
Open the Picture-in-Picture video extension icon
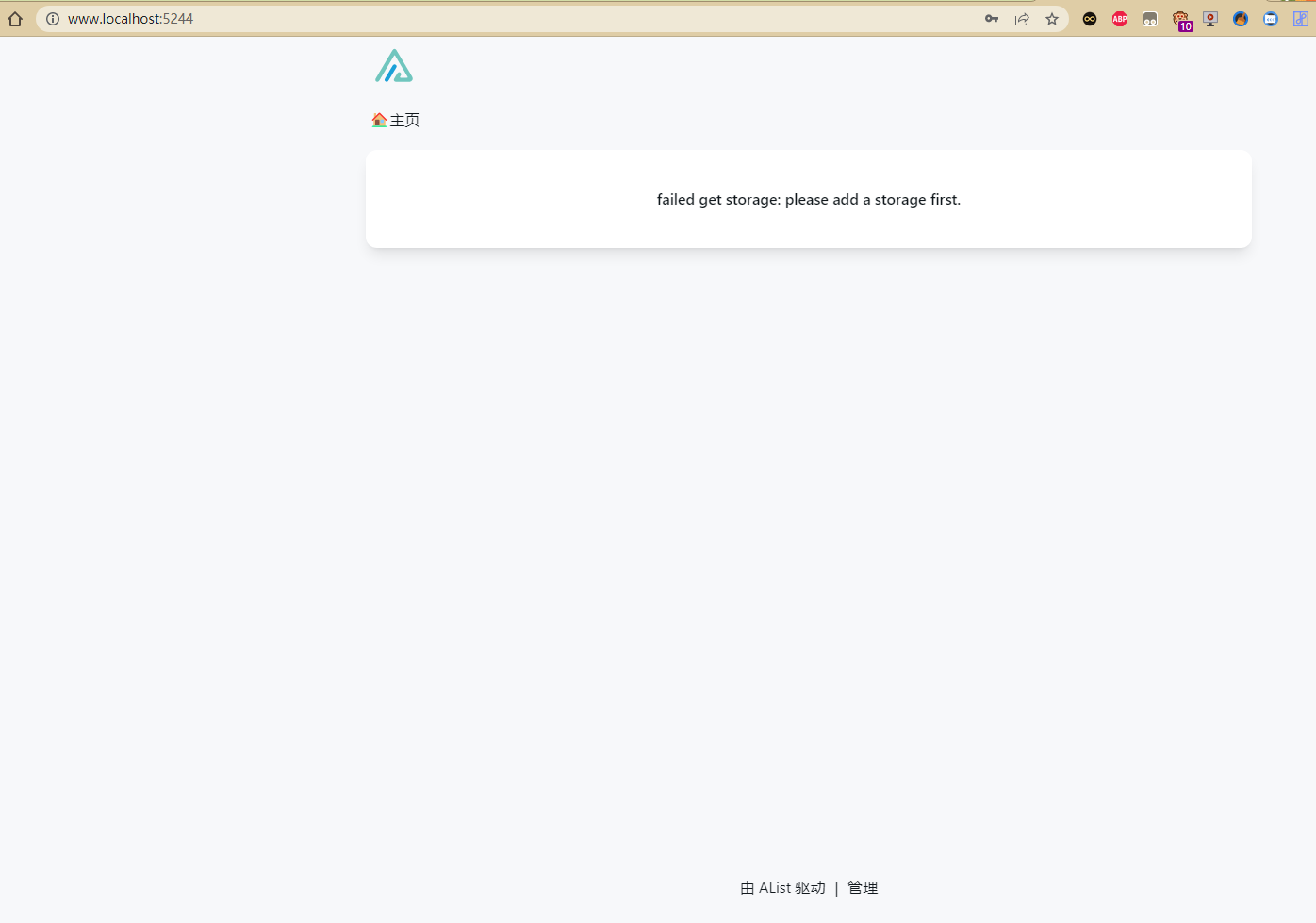tap(1209, 18)
